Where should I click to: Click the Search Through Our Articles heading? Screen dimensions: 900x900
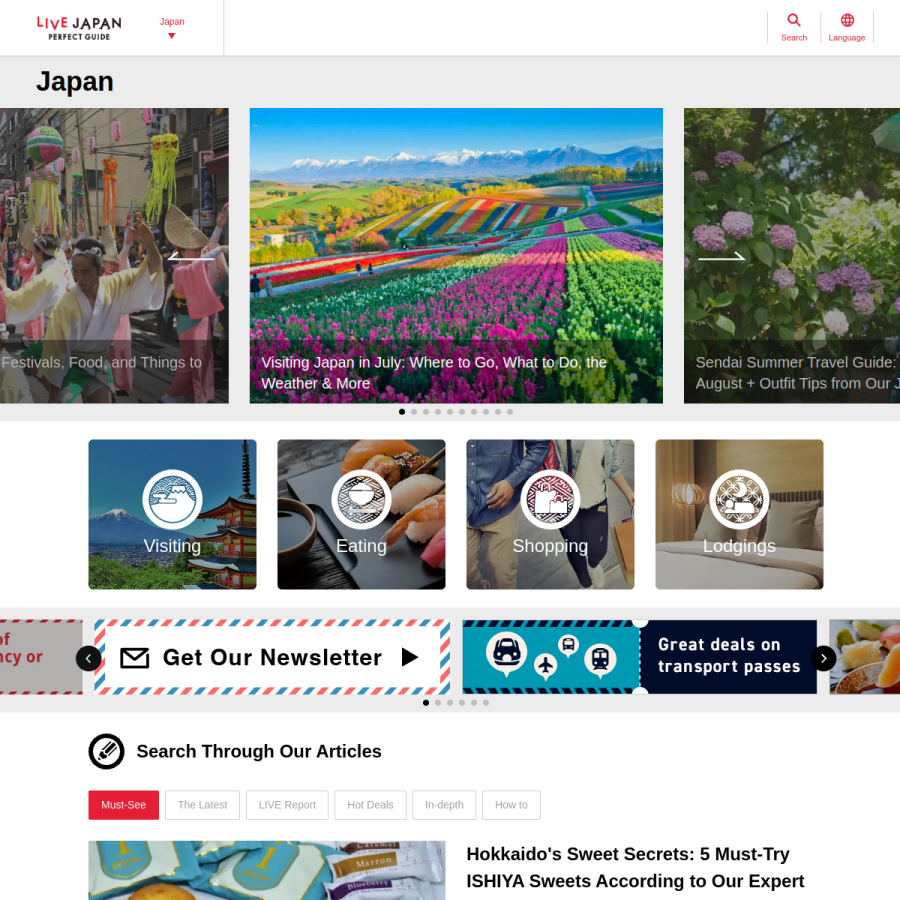(259, 751)
